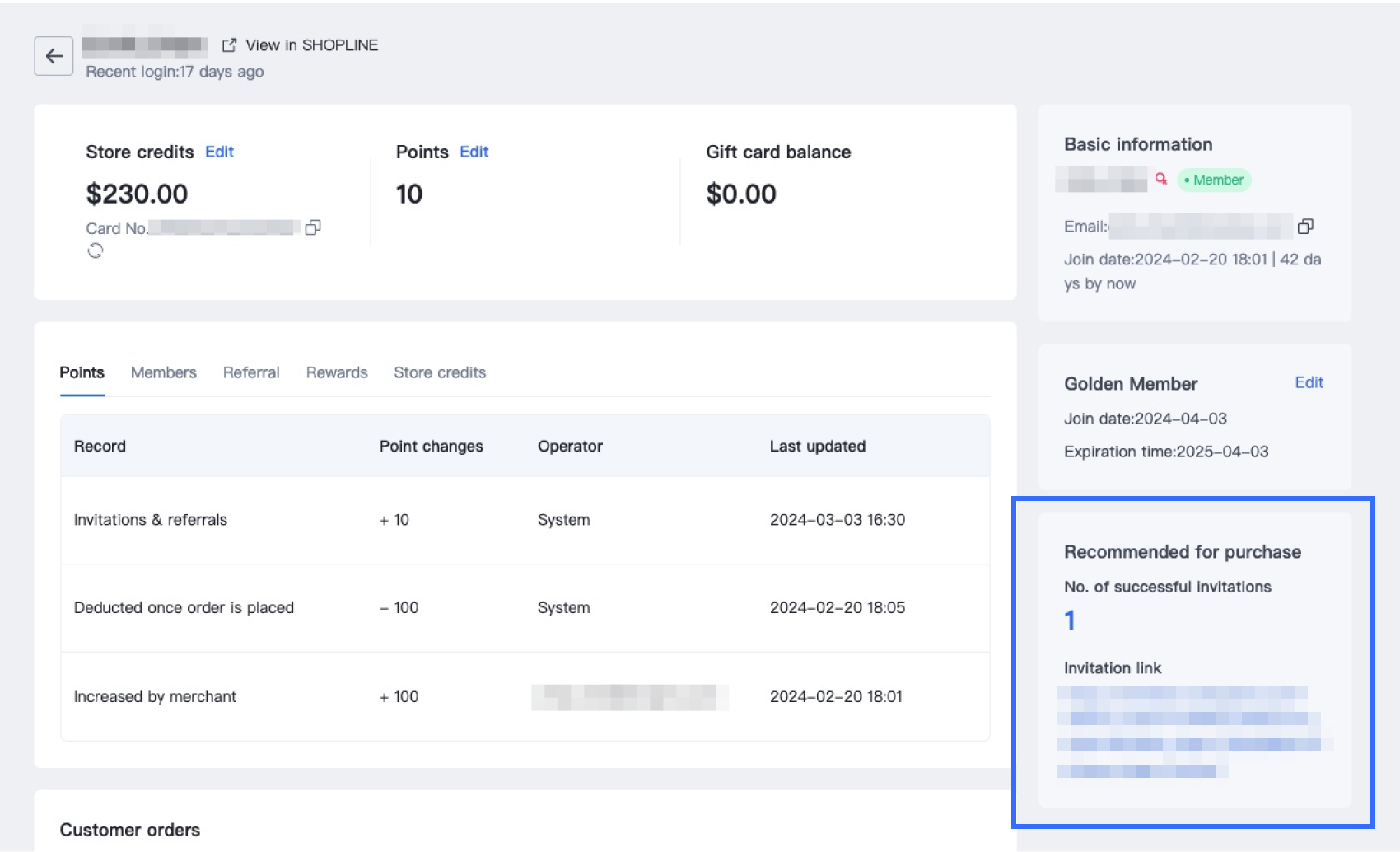Copy the card number with the copy icon
The image size is (1400, 852).
[x=313, y=227]
